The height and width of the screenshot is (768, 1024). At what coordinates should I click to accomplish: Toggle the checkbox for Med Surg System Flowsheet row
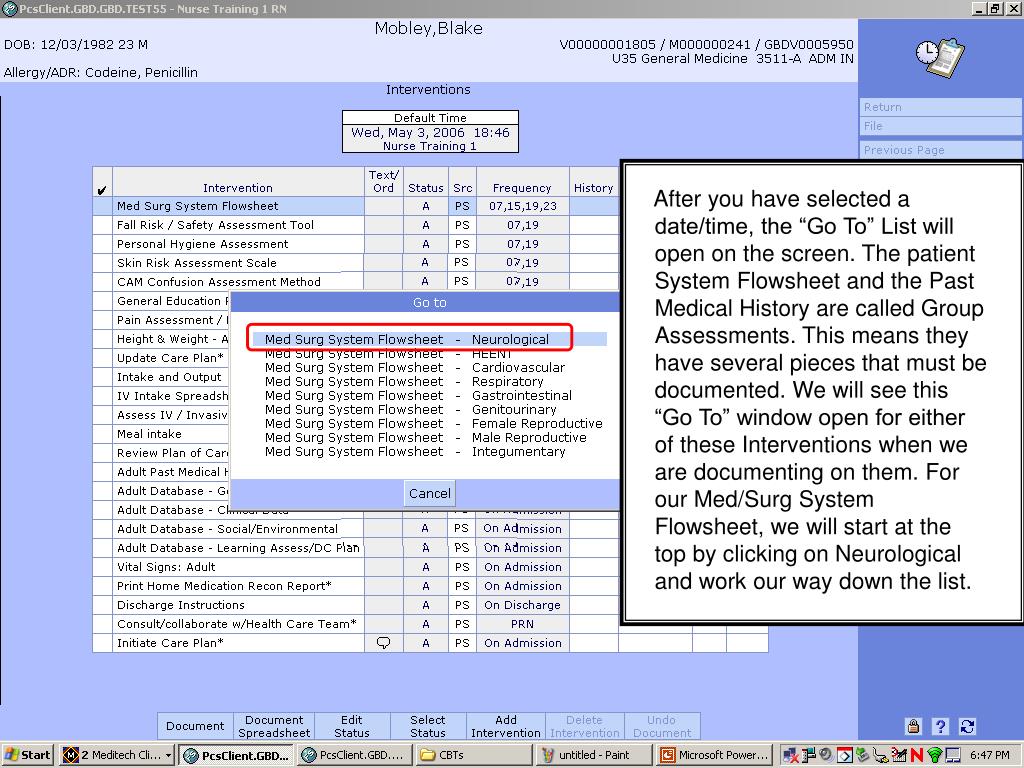(x=103, y=206)
